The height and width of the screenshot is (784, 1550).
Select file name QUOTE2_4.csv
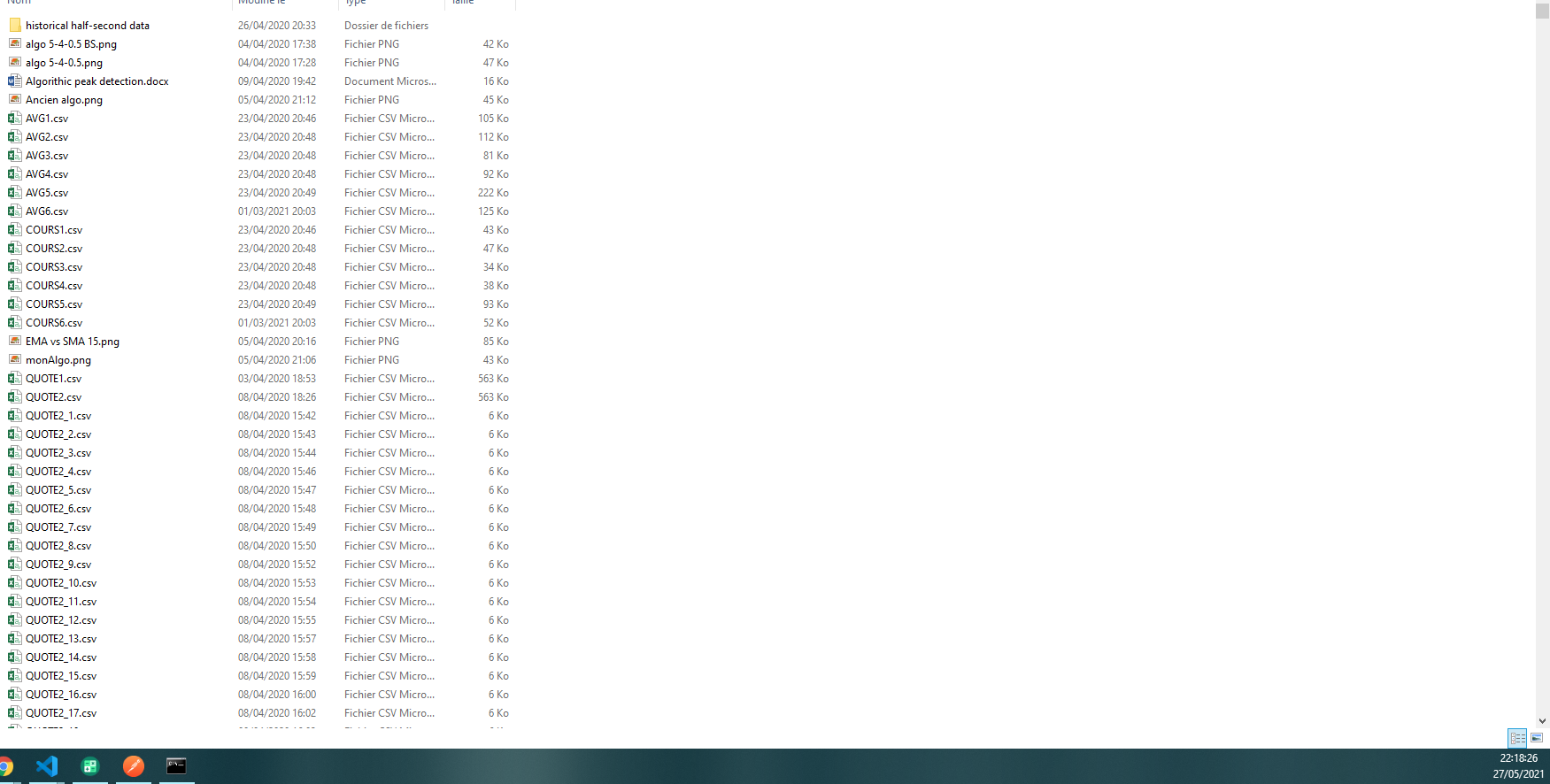[x=58, y=472]
